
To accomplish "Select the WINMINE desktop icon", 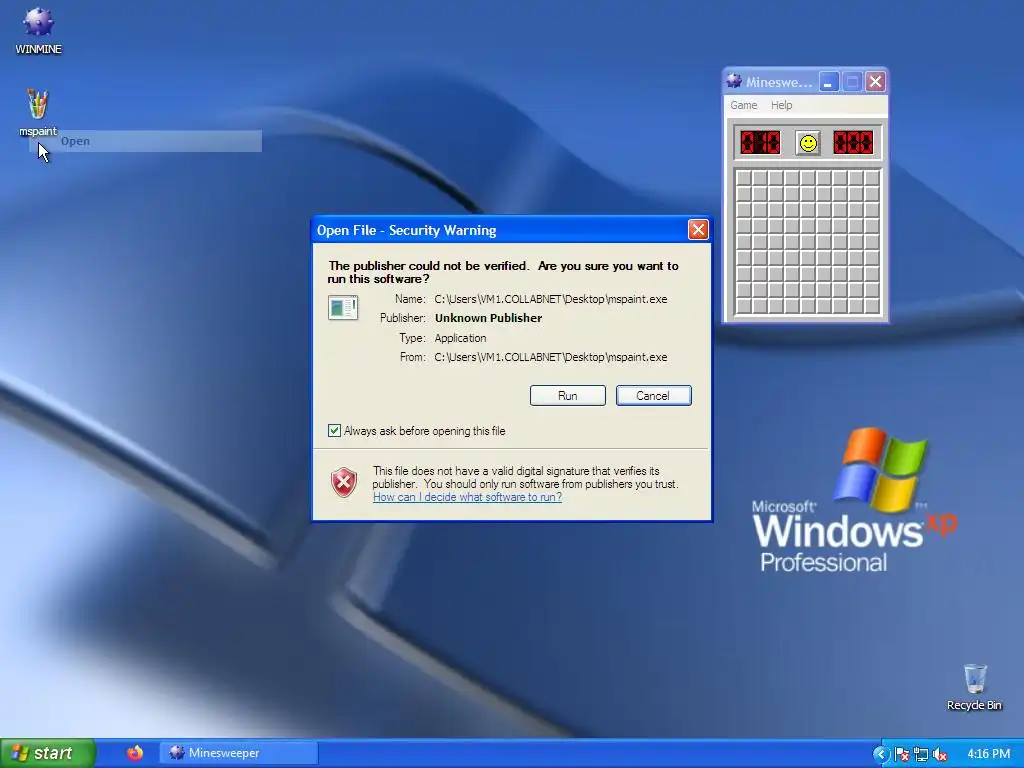I will tap(38, 31).
